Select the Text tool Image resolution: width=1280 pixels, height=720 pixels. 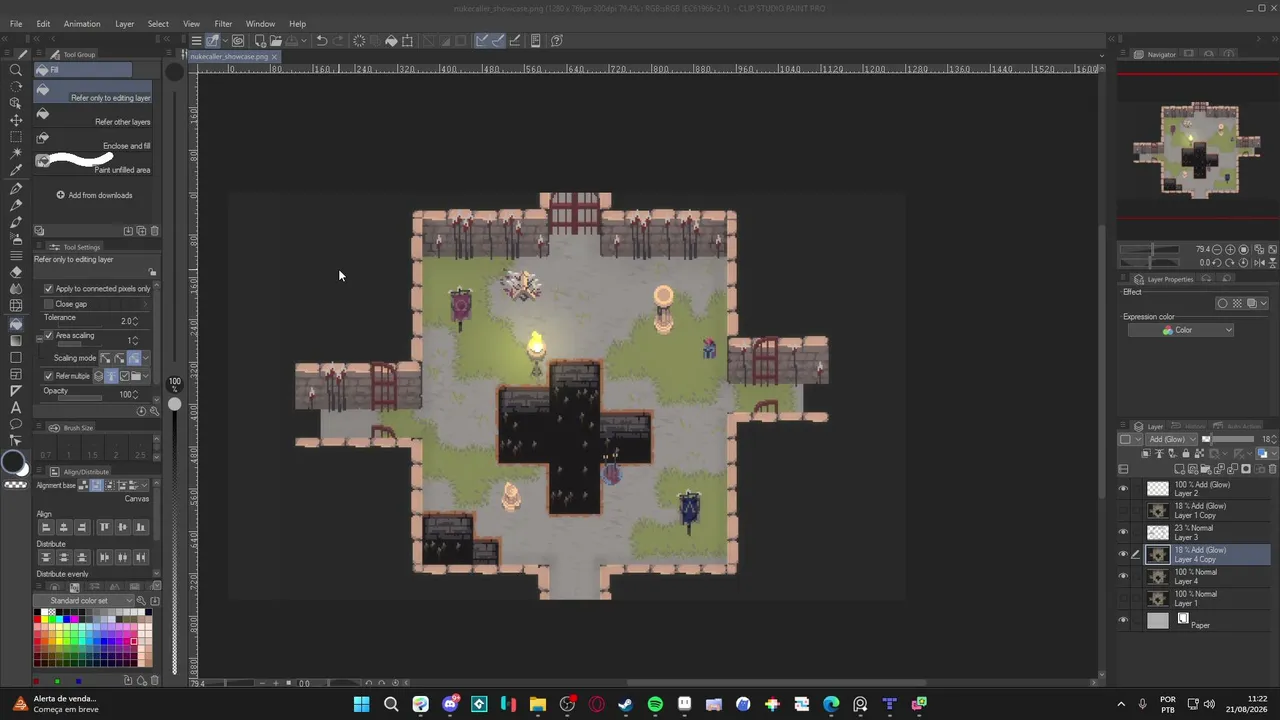pyautogui.click(x=16, y=407)
